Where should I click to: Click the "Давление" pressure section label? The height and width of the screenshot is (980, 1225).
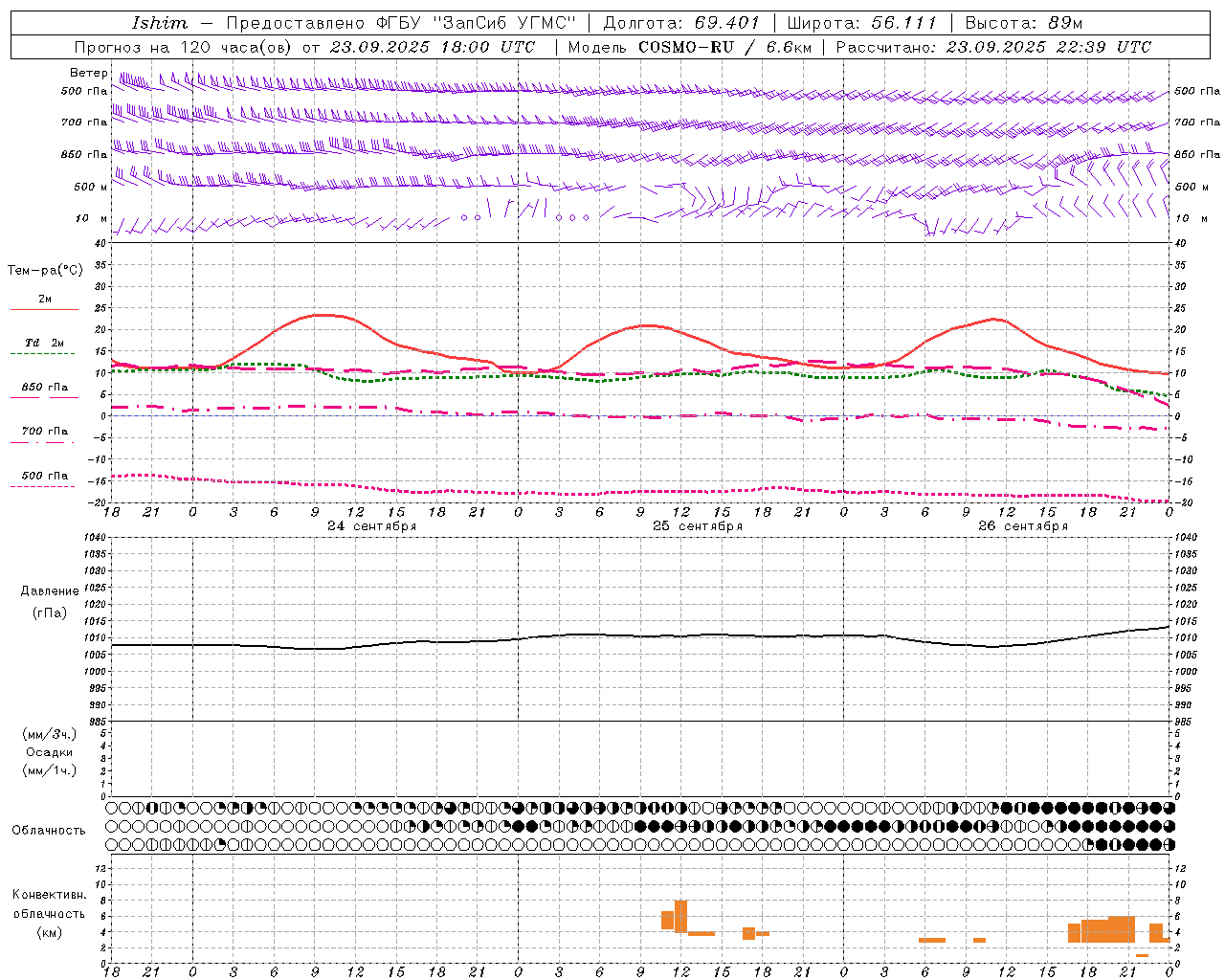pyautogui.click(x=50, y=591)
